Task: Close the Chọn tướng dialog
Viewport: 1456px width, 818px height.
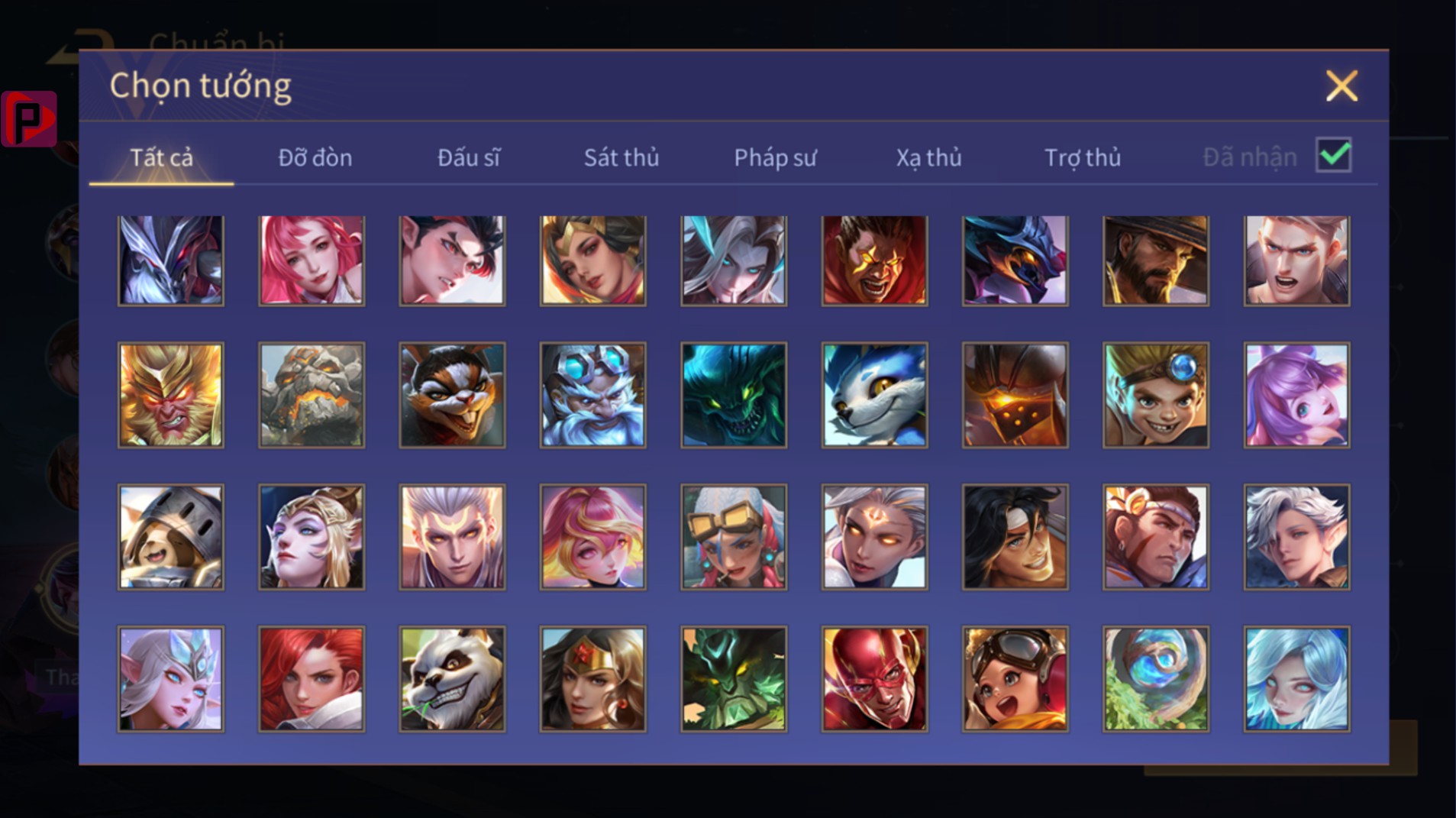Action: 1341,86
